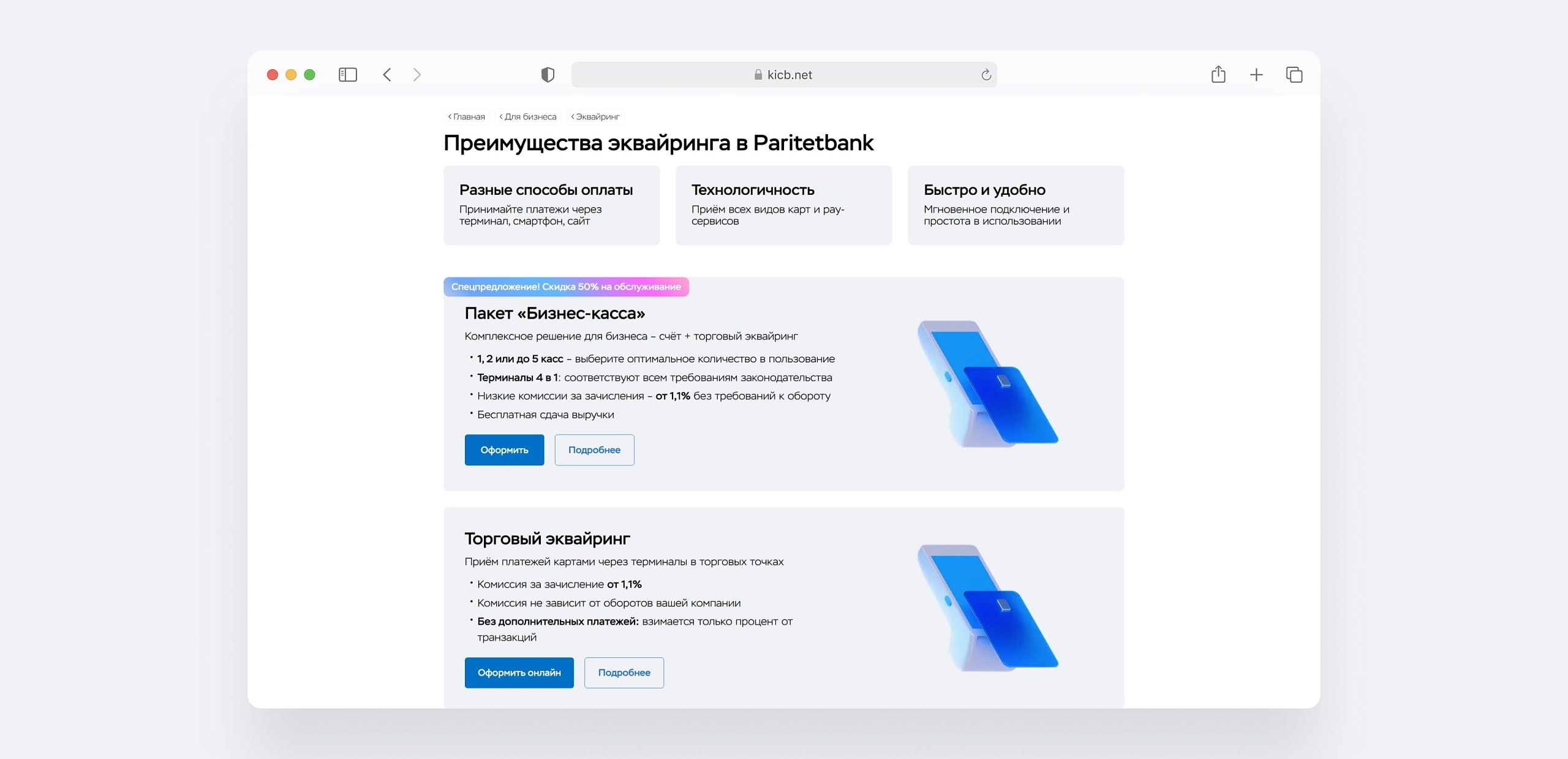Open the Для бизнеса breadcrumb
Screen dimensions: 1568x759
click(528, 116)
